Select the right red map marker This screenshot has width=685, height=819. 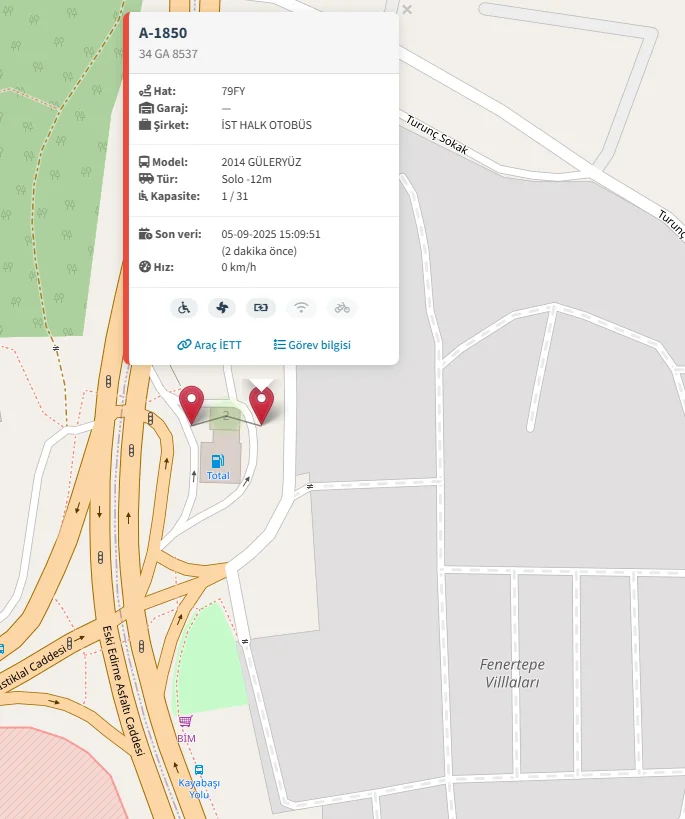[261, 404]
